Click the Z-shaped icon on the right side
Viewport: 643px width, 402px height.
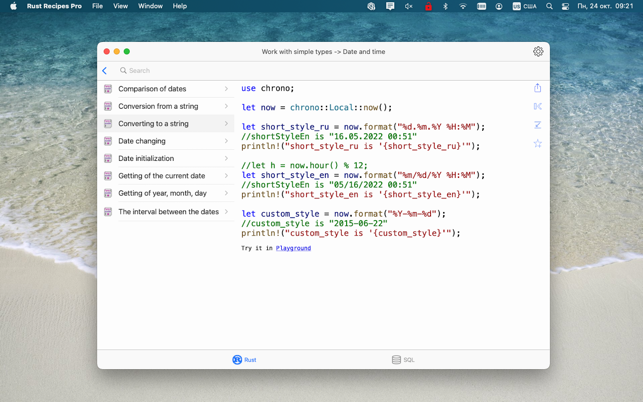538,125
